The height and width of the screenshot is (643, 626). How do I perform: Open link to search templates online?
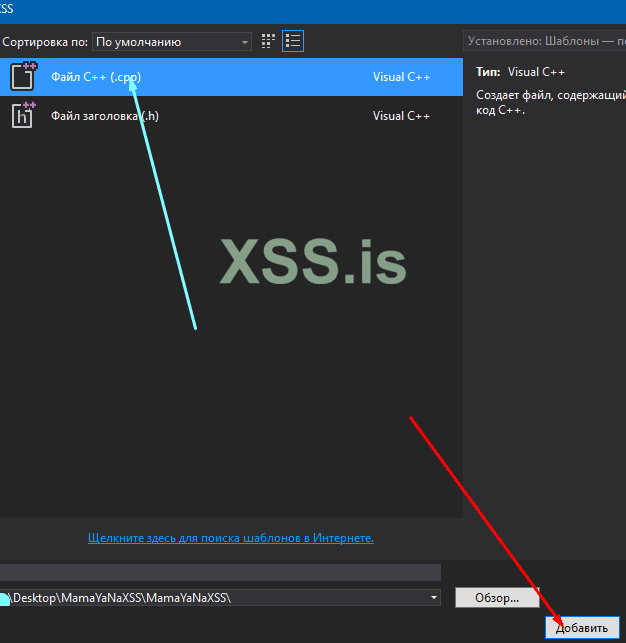[x=231, y=538]
